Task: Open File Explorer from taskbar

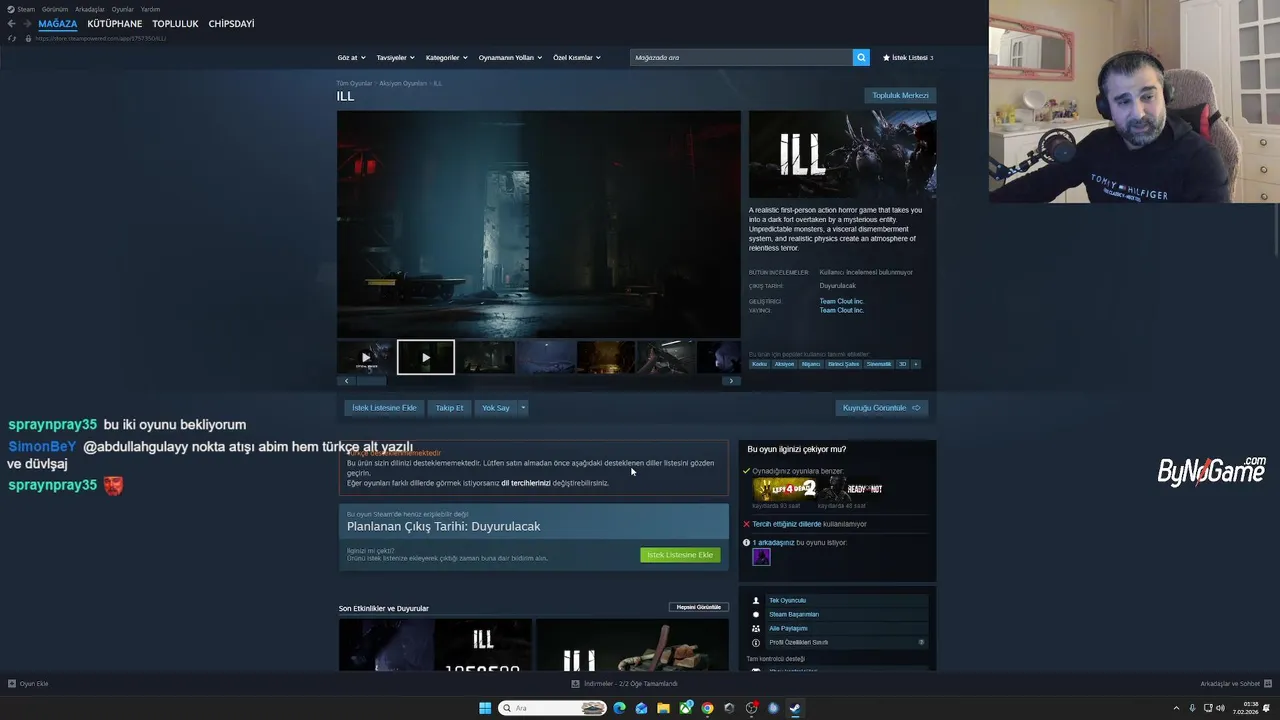Action: point(663,708)
